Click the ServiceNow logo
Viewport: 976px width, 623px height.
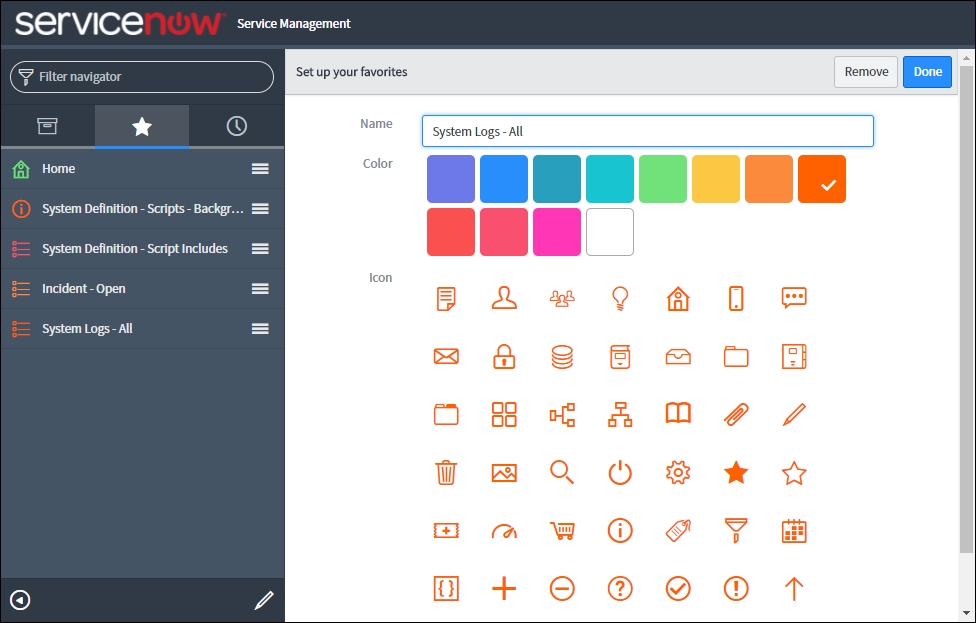pyautogui.click(x=118, y=23)
